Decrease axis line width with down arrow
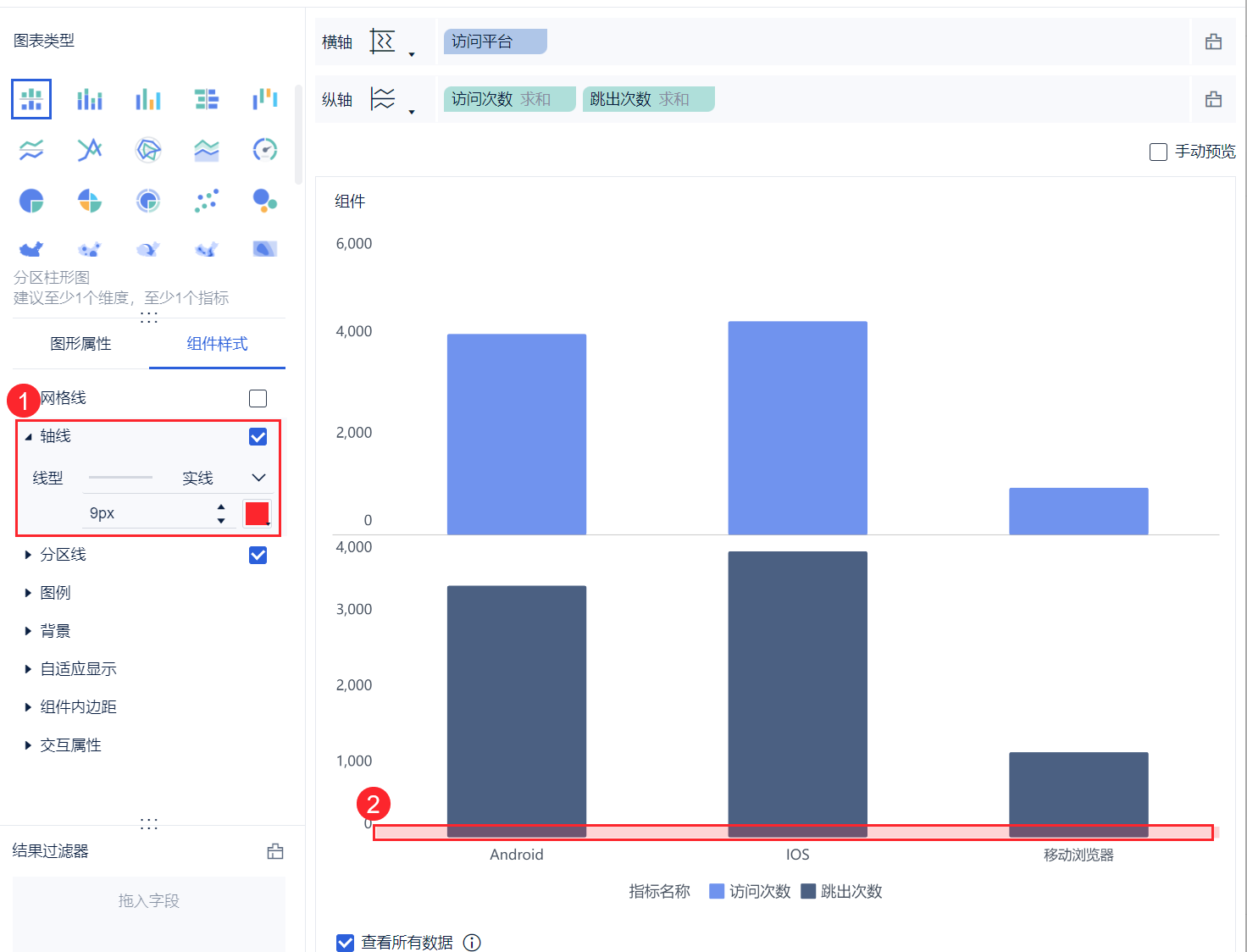 click(221, 520)
